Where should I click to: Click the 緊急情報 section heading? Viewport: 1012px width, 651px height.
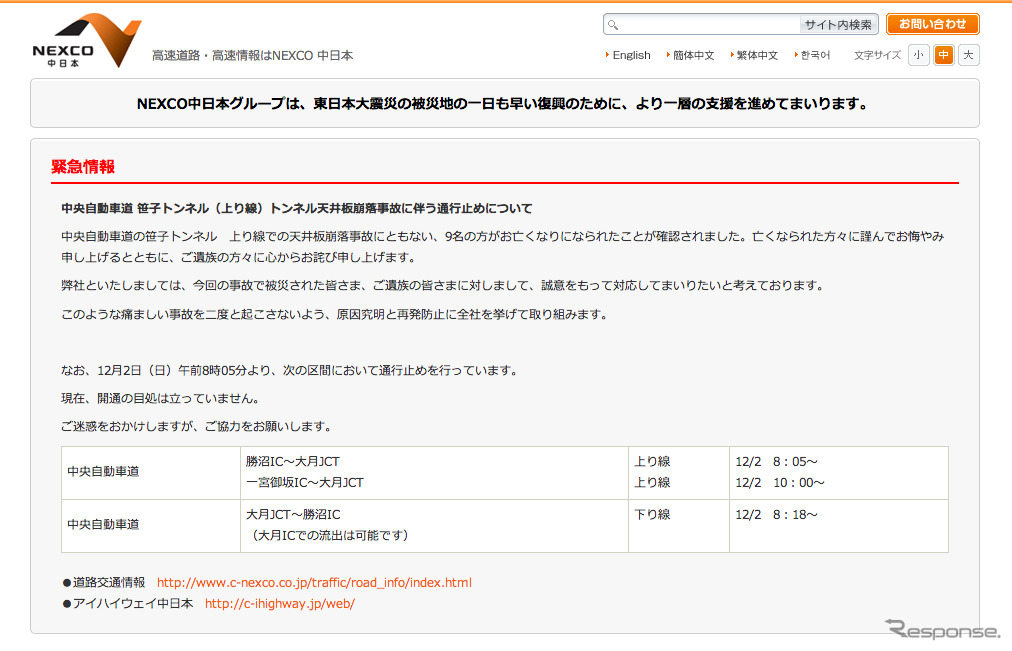83,167
